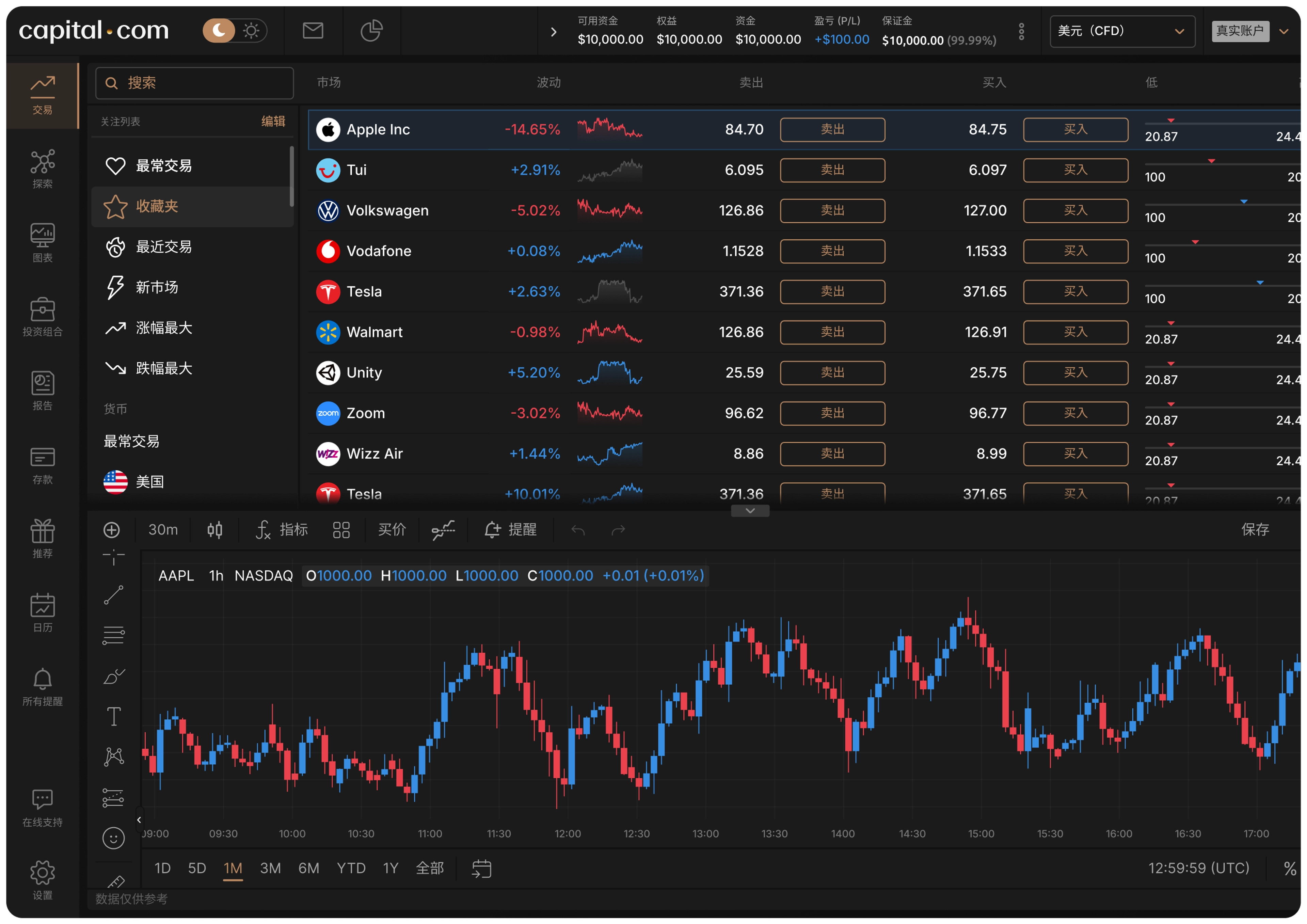Change the candlestick chart type icon
Image resolution: width=1307 pixels, height=924 pixels.
[x=214, y=530]
